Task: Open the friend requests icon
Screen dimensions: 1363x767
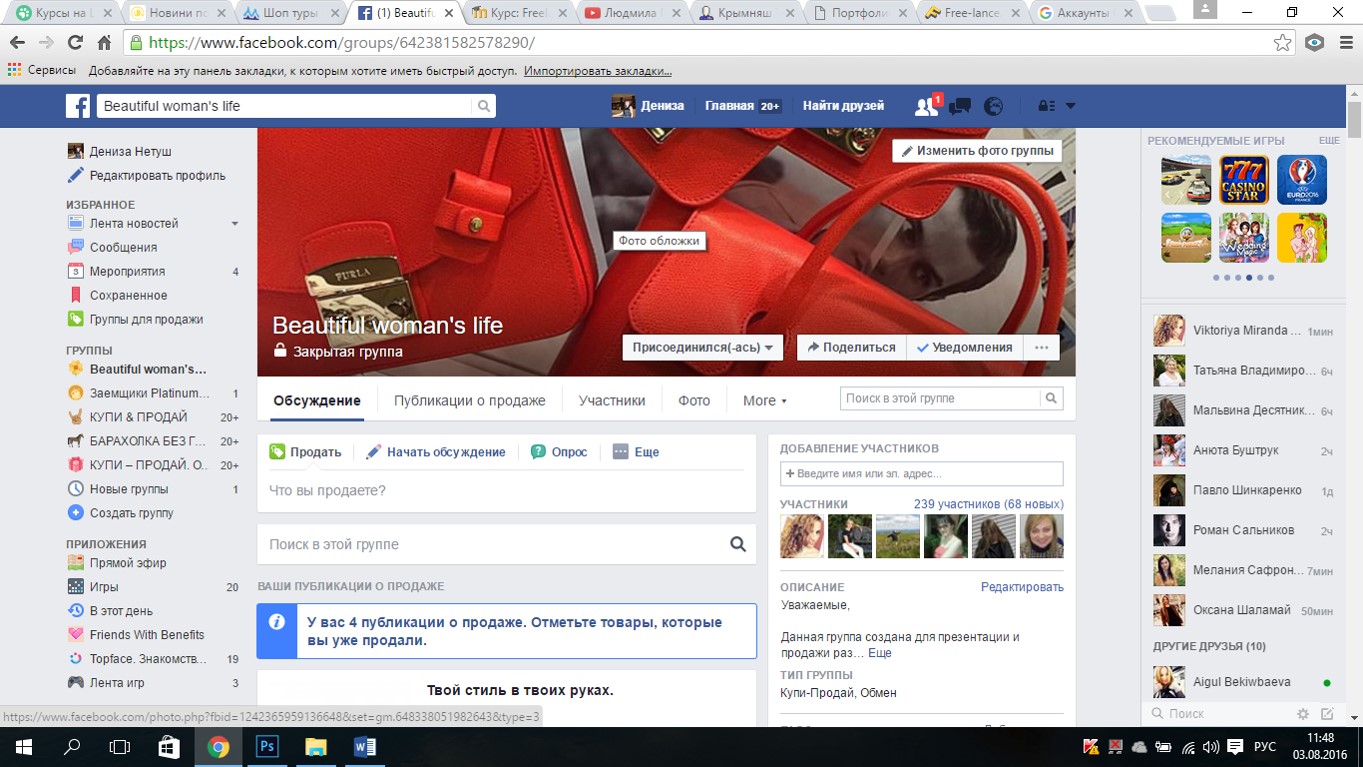Action: (x=927, y=106)
